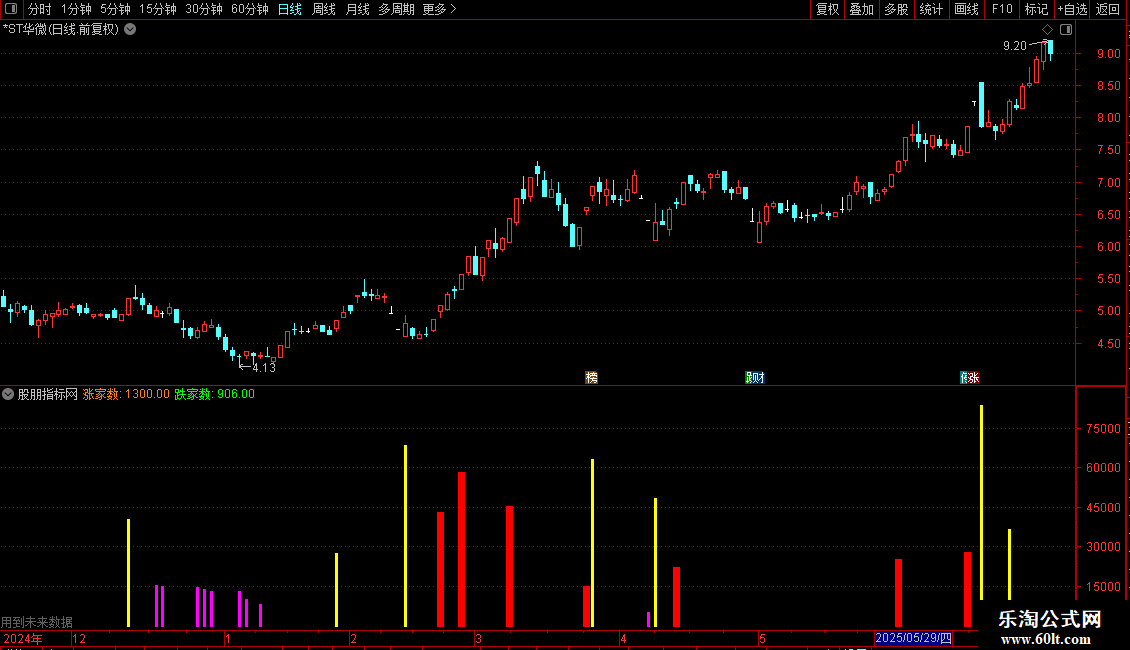Screen dimensions: 1130x650
Task: Switch to 周线 weekly chart
Action: pyautogui.click(x=324, y=9)
